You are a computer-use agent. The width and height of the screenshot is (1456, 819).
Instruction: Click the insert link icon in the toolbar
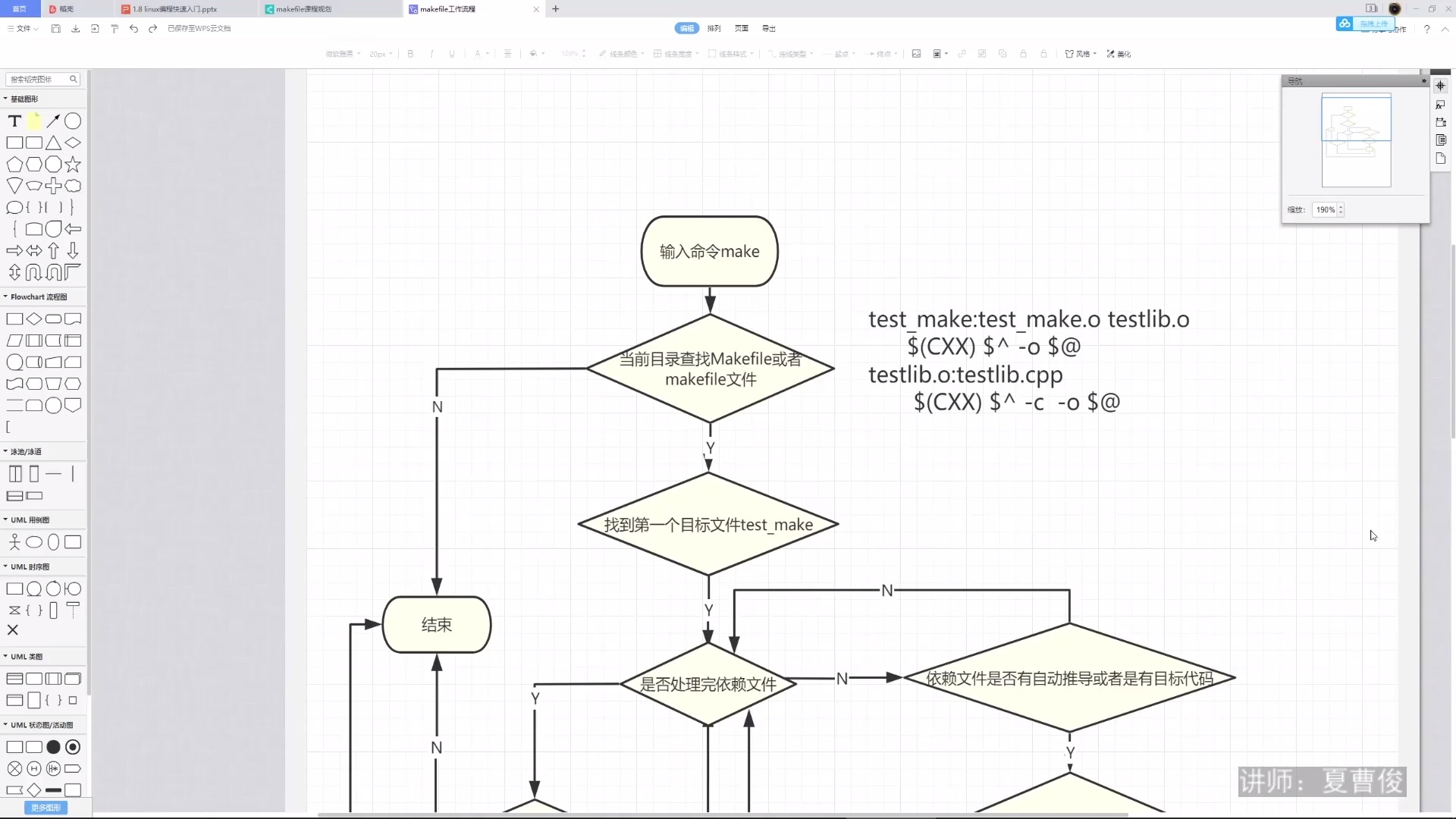[962, 54]
